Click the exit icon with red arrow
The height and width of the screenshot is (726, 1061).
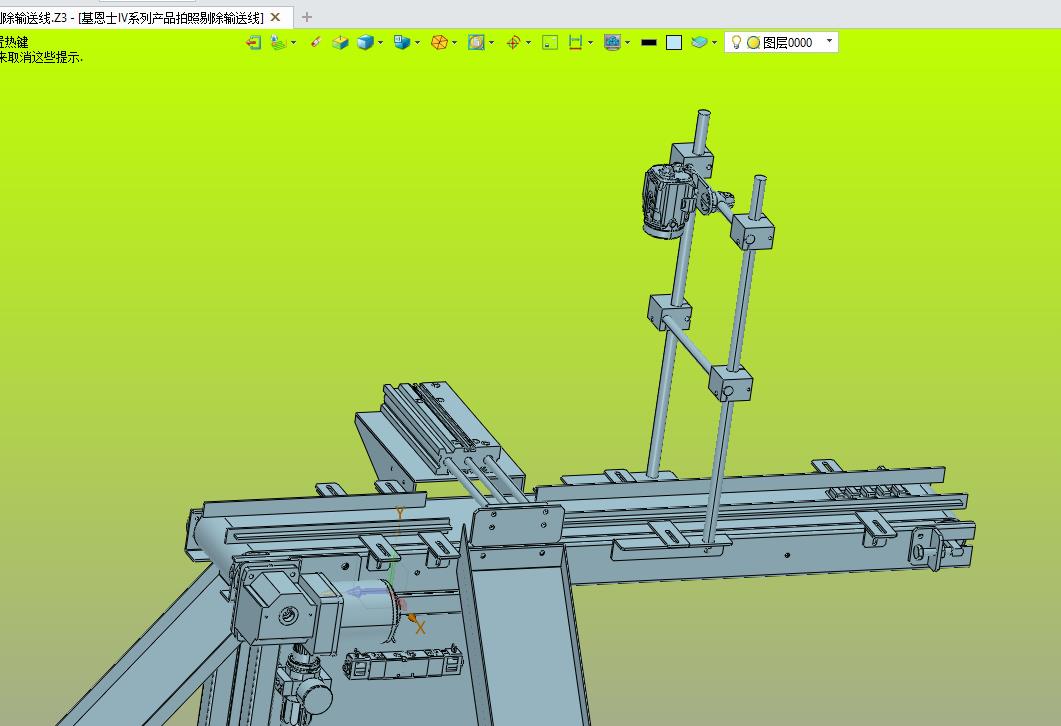click(253, 43)
